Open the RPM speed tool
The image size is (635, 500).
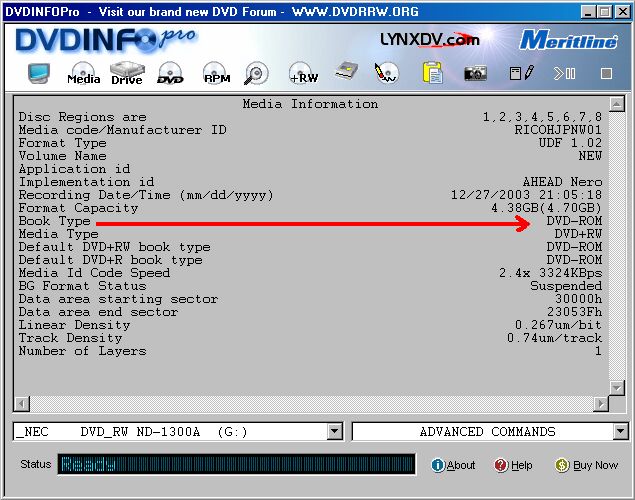[217, 73]
